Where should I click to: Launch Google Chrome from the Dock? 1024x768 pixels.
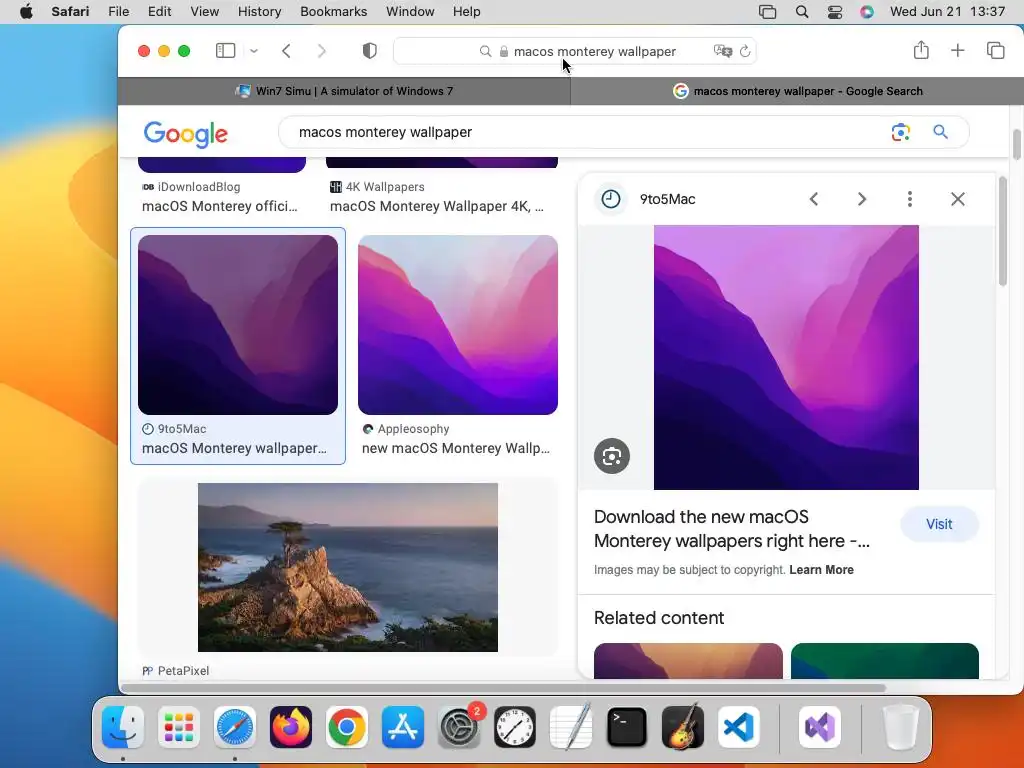click(347, 727)
